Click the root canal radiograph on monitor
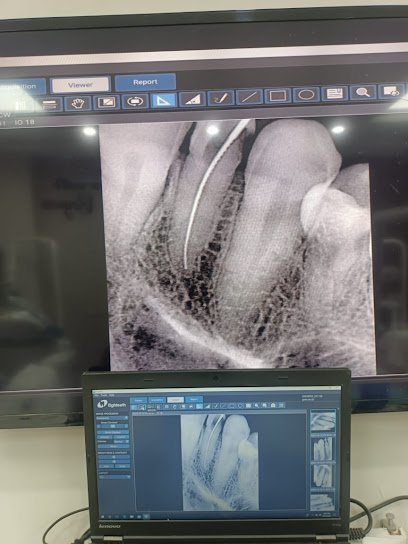 pyautogui.click(x=238, y=245)
